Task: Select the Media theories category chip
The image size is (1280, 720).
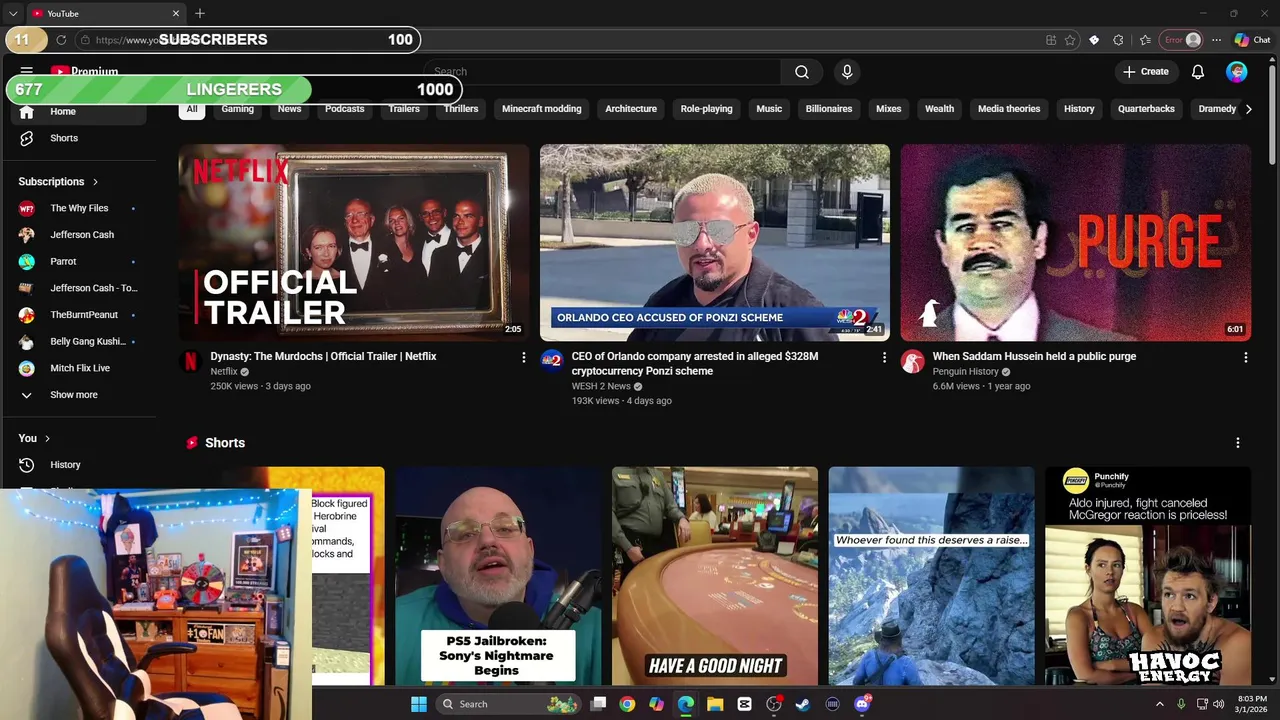Action: pyautogui.click(x=1009, y=109)
